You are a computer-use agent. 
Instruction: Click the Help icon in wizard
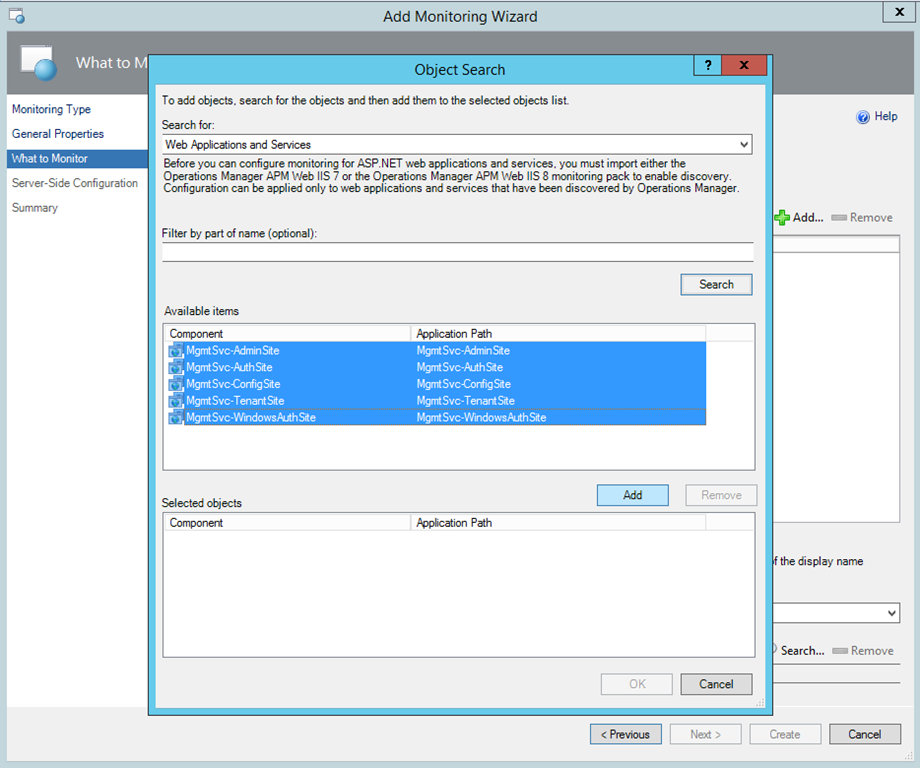coord(863,117)
